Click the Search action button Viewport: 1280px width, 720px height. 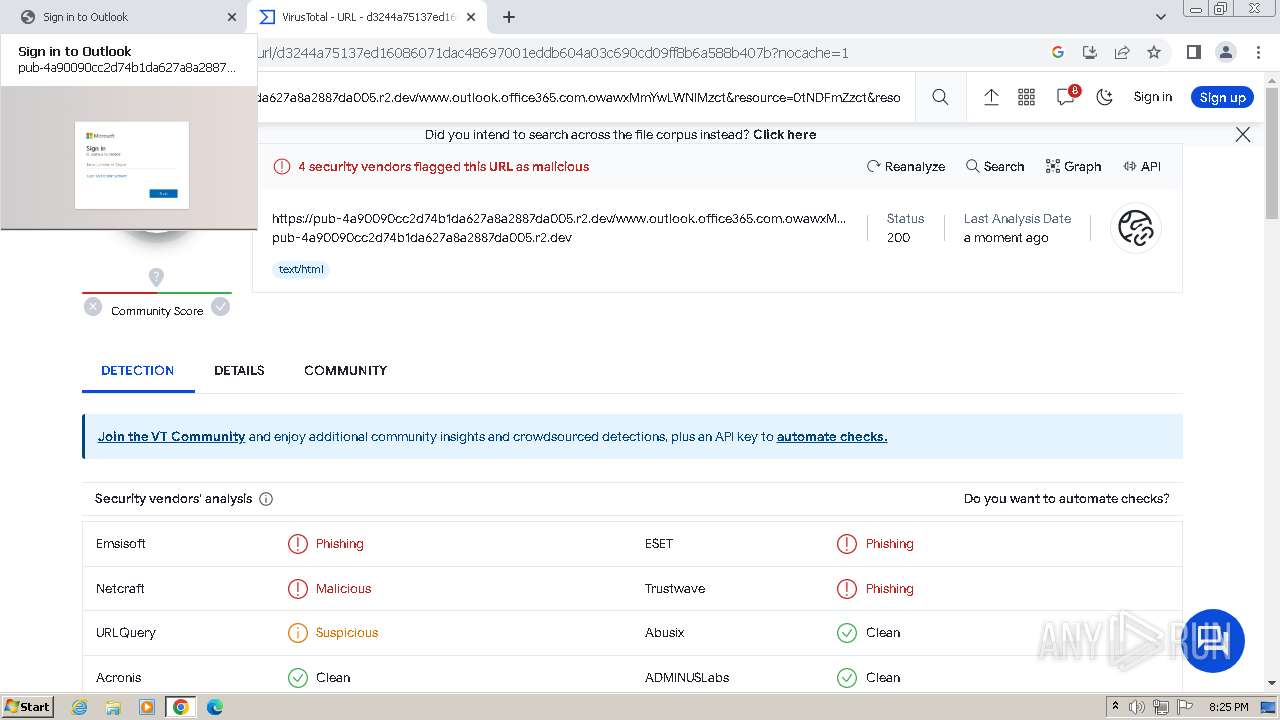tap(995, 166)
